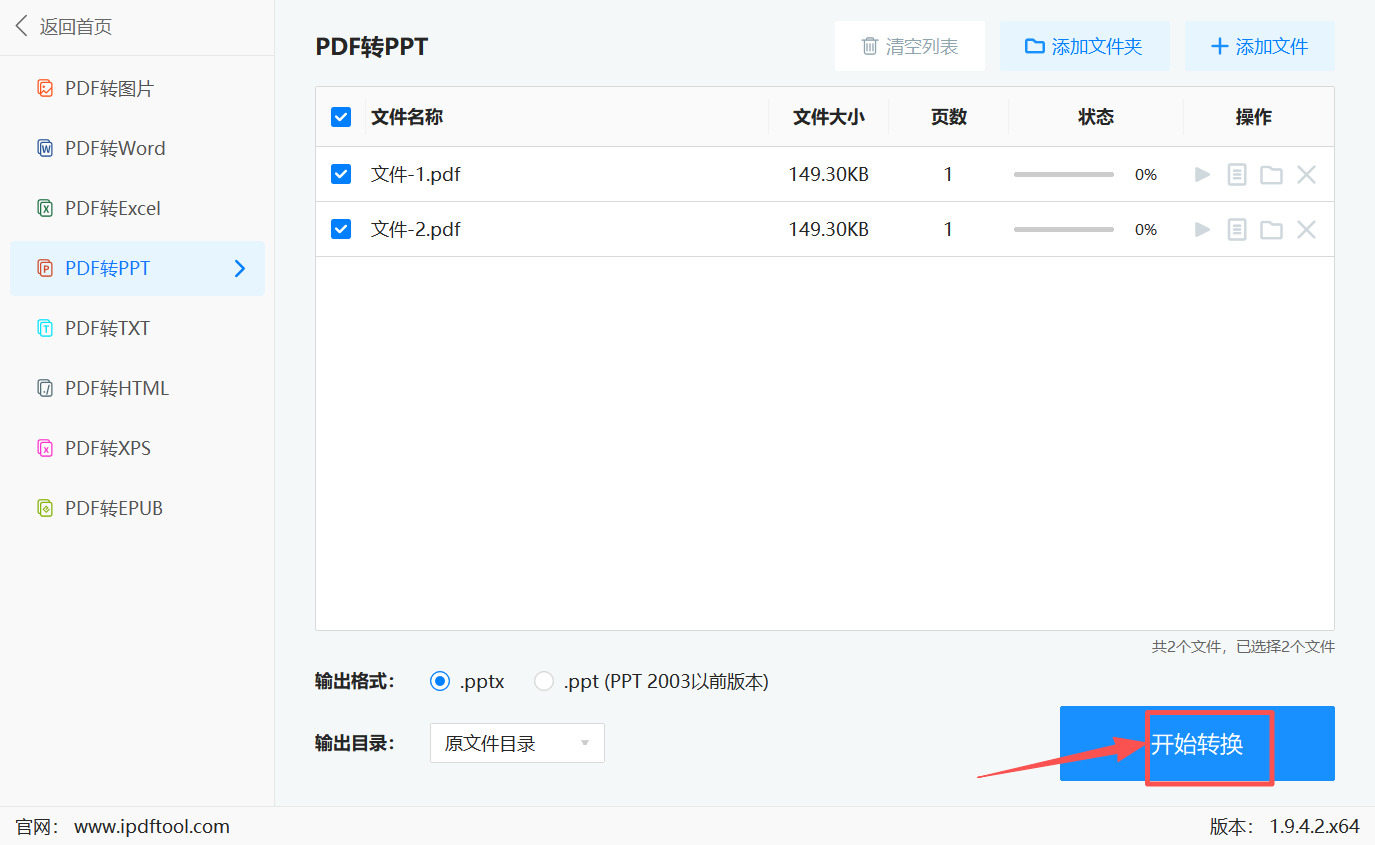Screen dimensions: 1375x845
Task: Open the 原文件目录 output directory dropdown
Action: point(517,743)
